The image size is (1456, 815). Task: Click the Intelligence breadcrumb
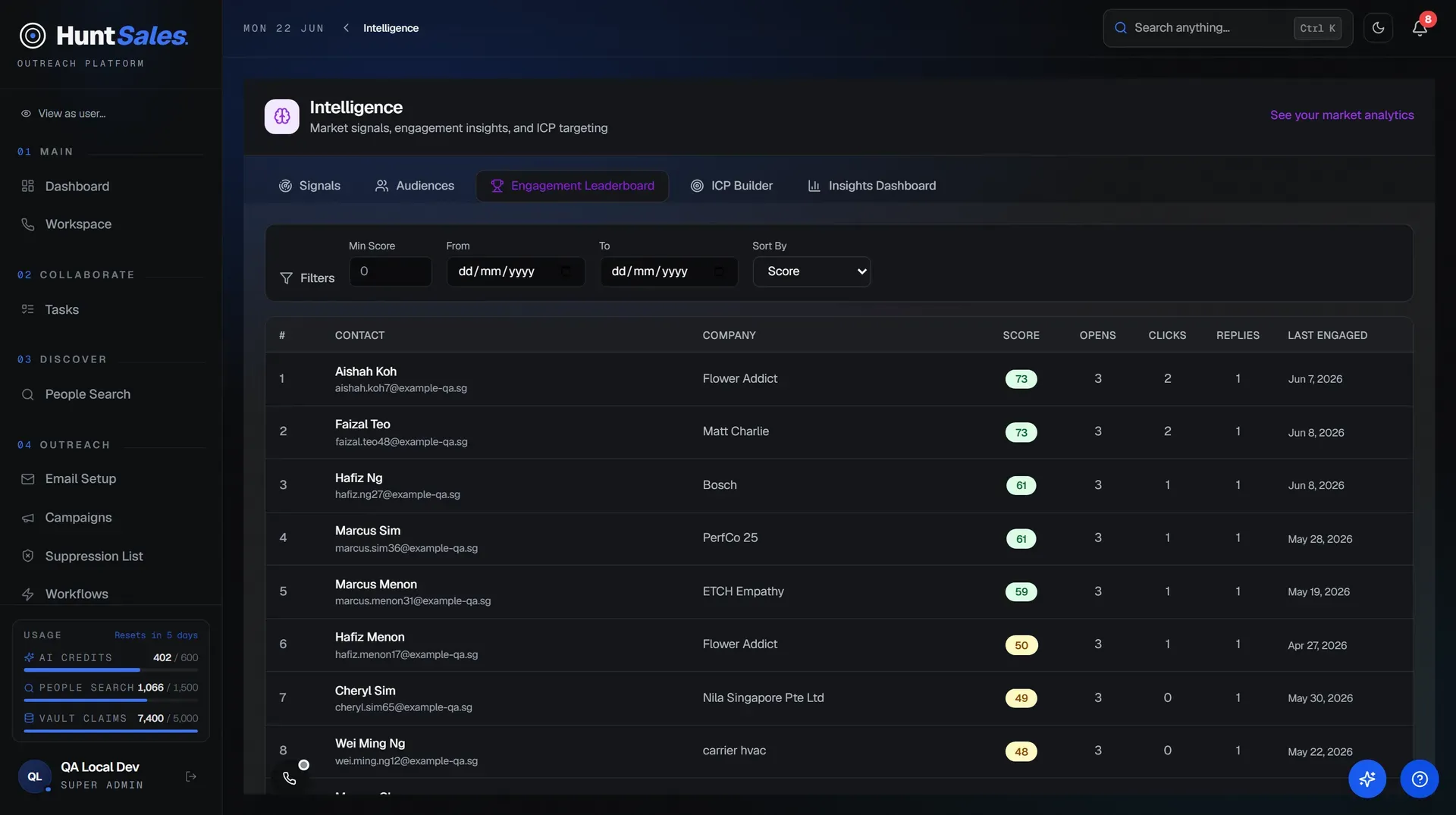[391, 28]
